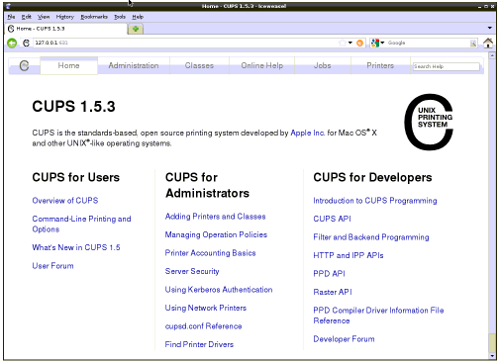The height and width of the screenshot is (362, 500).
Task: Open Introduction to CUPS Programming link
Action: coord(375,200)
